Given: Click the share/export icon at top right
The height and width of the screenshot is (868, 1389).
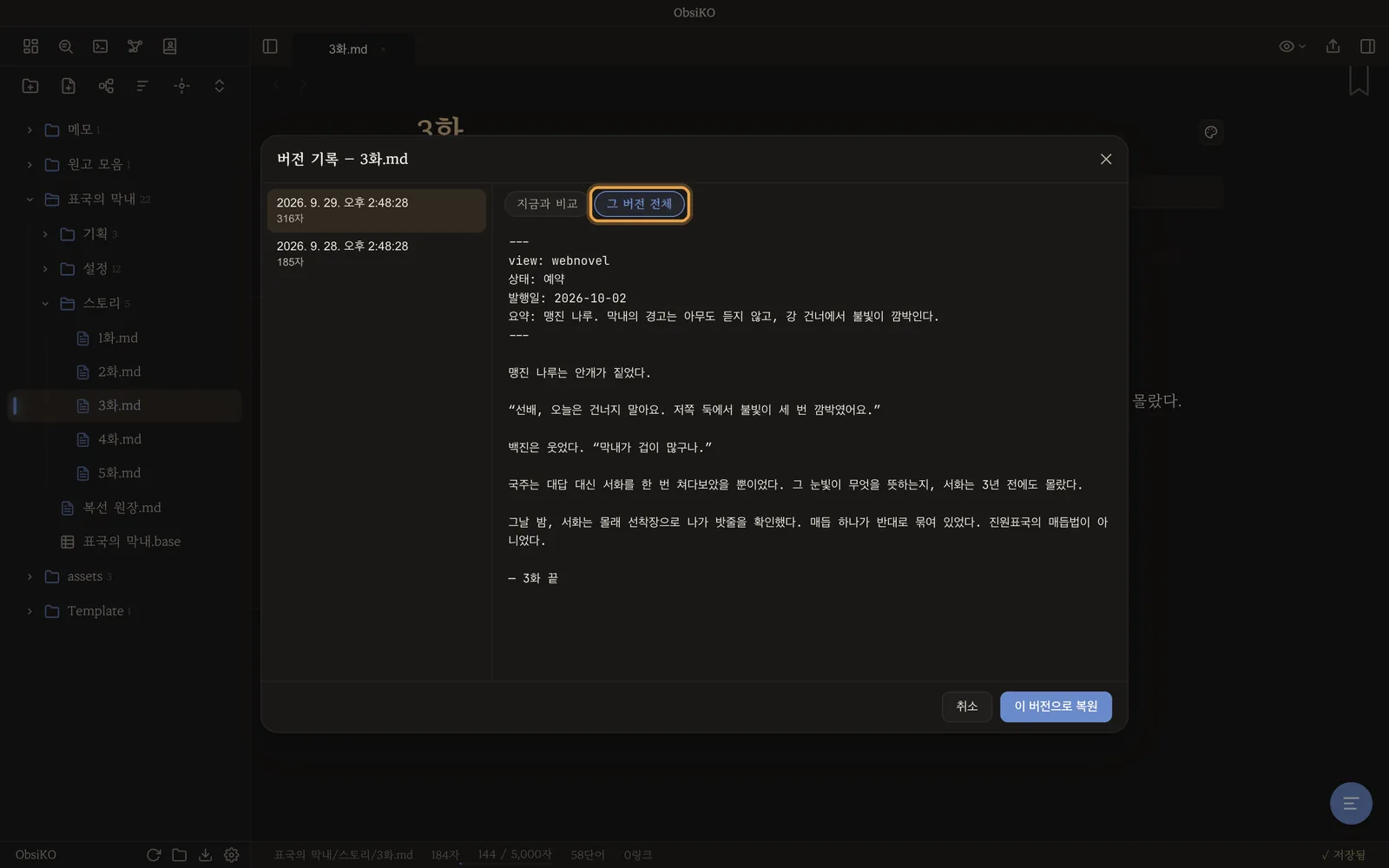Looking at the screenshot, I should tap(1333, 46).
